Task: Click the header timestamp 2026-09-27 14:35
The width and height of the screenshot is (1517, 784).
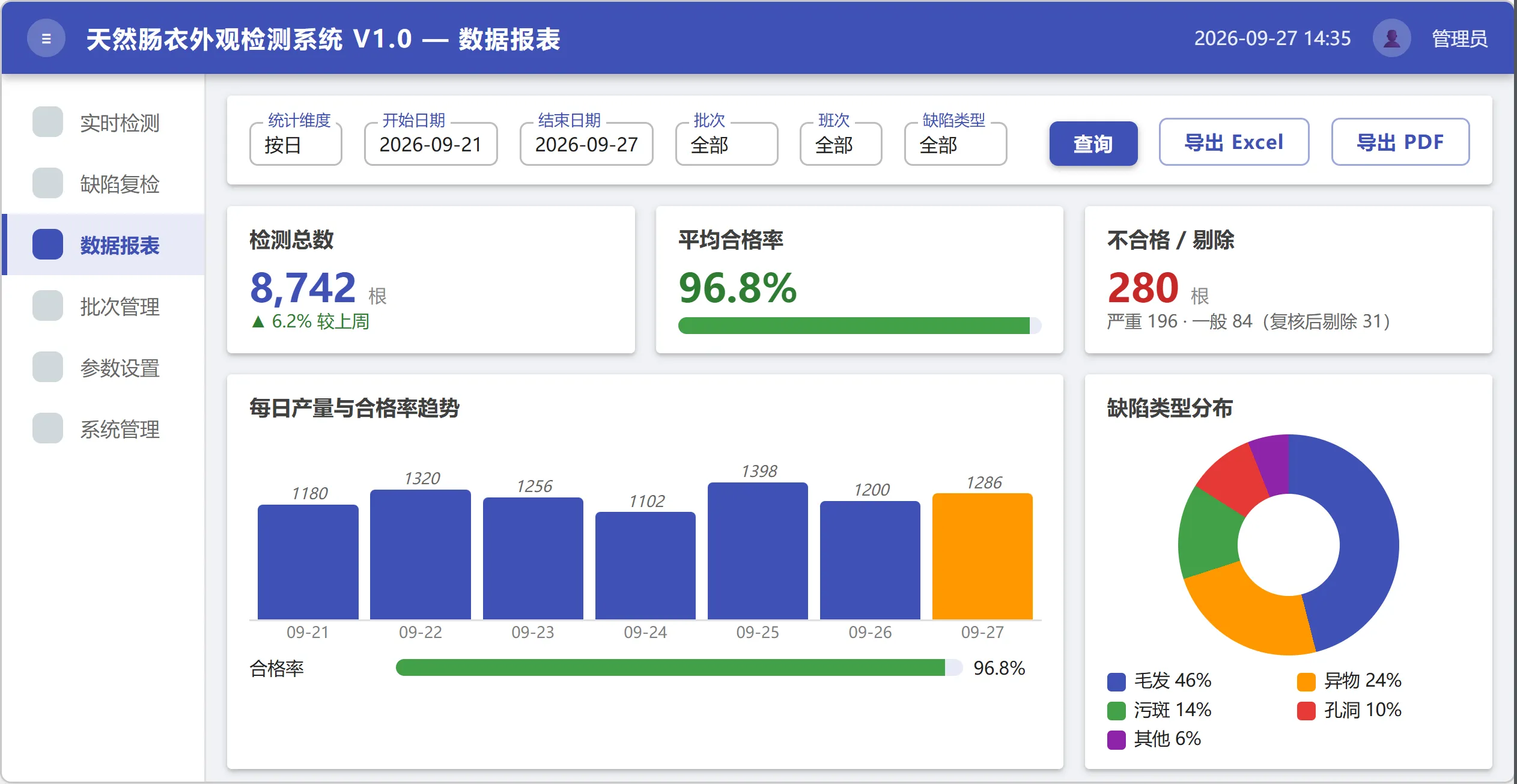Action: [1272, 38]
